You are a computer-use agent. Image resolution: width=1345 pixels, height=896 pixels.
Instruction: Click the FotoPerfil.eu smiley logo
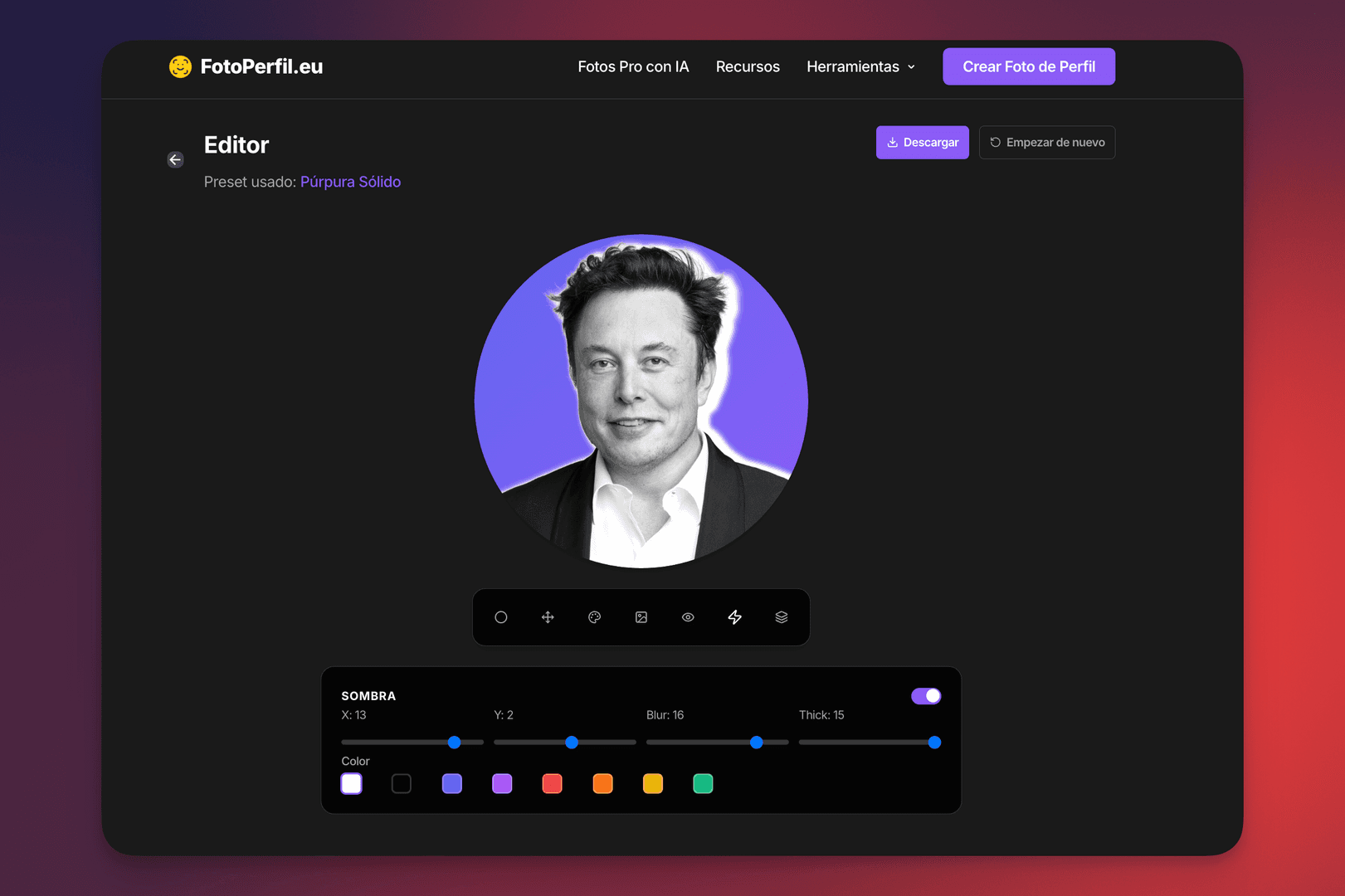tap(180, 66)
